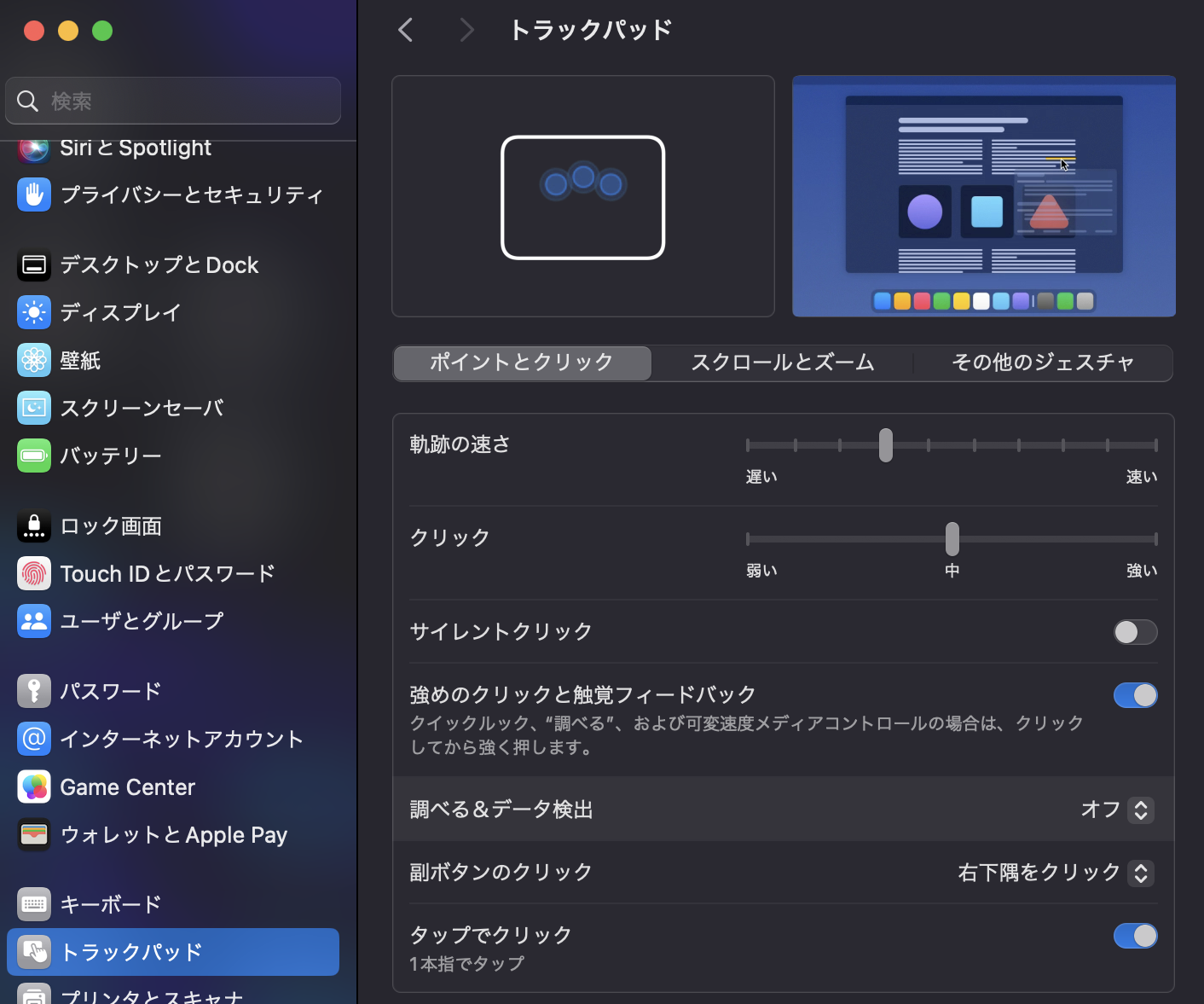Open the Displays settings in sidebar
1204x1004 pixels.
(x=119, y=312)
